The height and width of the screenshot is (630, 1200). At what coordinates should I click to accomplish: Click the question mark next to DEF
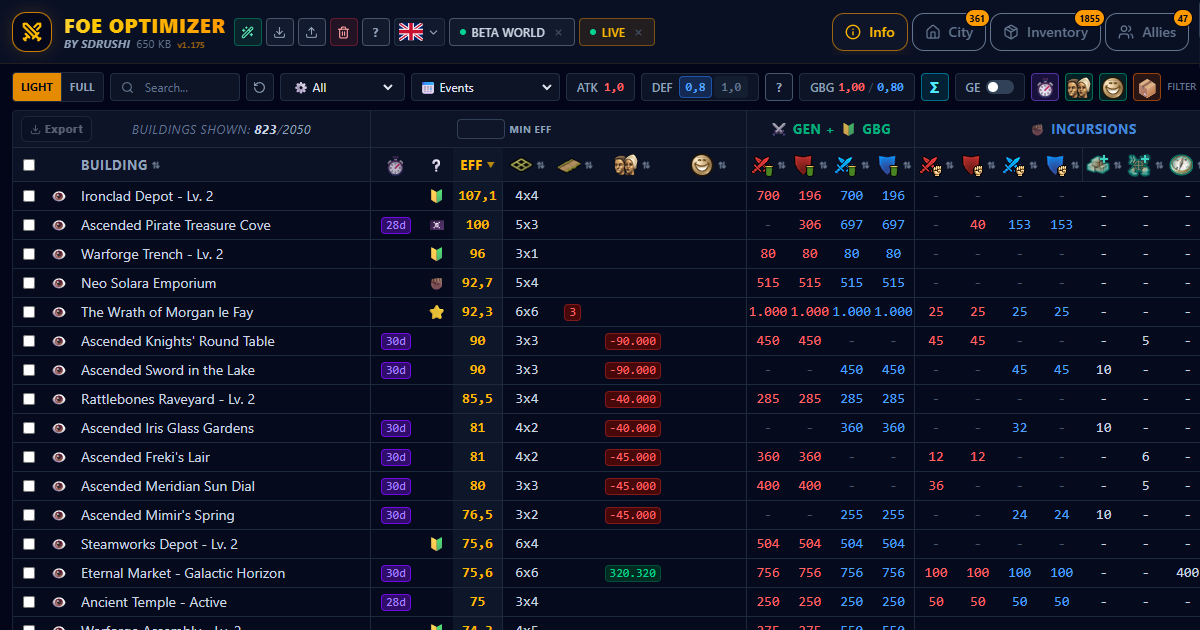click(779, 87)
